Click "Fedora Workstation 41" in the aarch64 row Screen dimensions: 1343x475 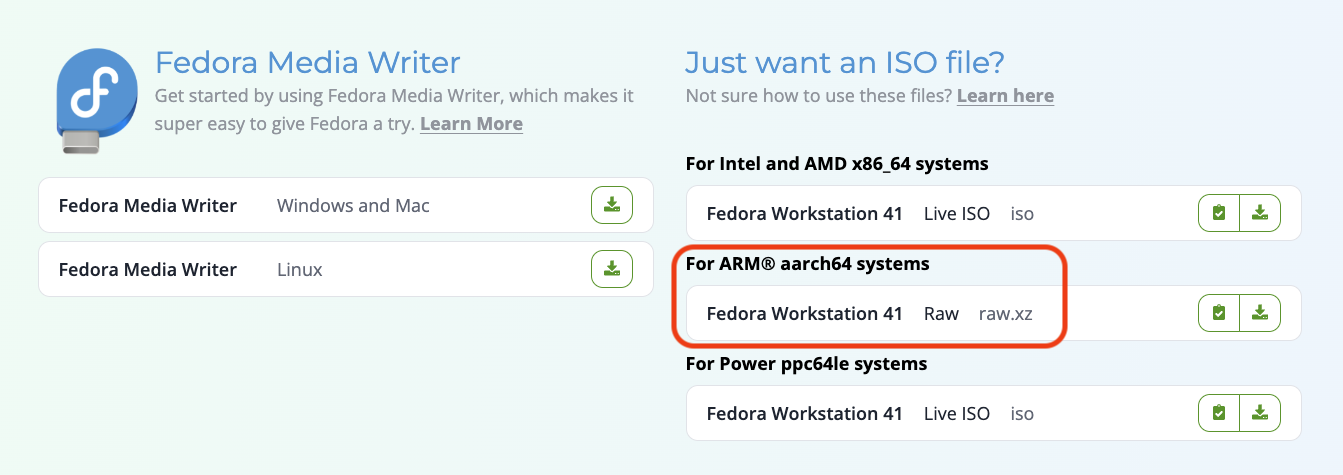click(x=804, y=313)
